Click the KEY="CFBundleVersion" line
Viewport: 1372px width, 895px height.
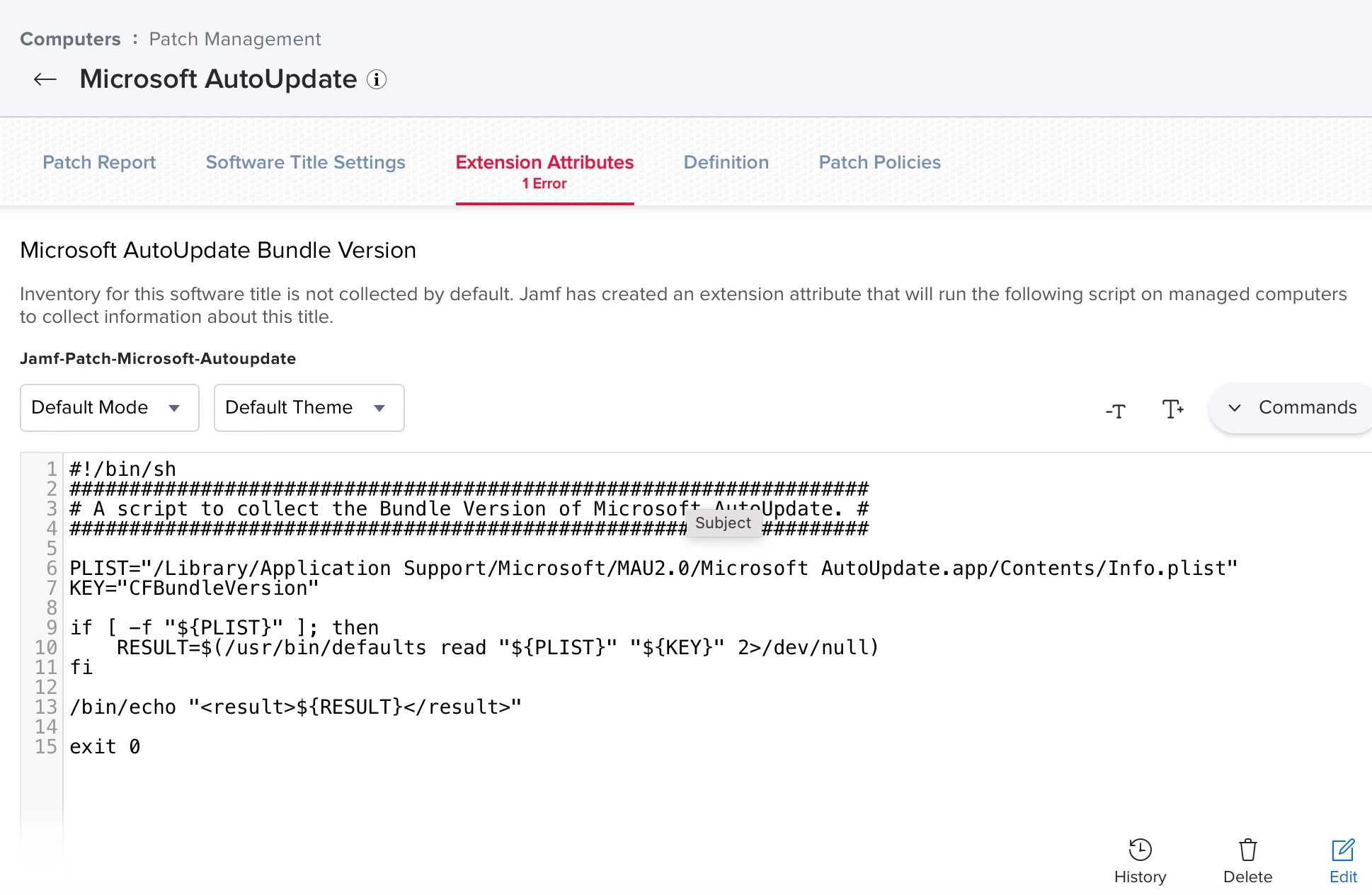194,588
